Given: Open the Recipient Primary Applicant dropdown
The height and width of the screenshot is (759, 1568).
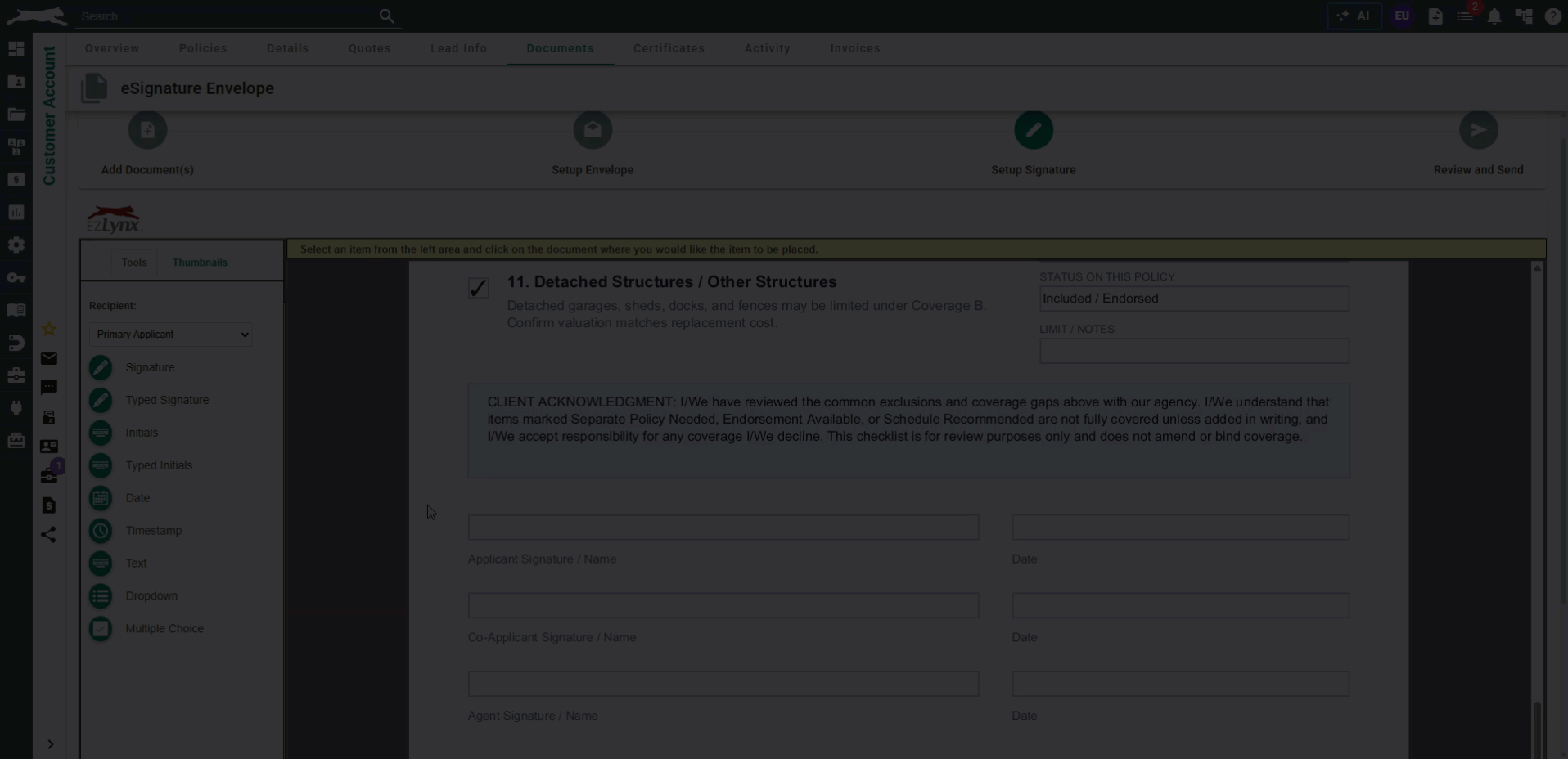Looking at the screenshot, I should (170, 335).
